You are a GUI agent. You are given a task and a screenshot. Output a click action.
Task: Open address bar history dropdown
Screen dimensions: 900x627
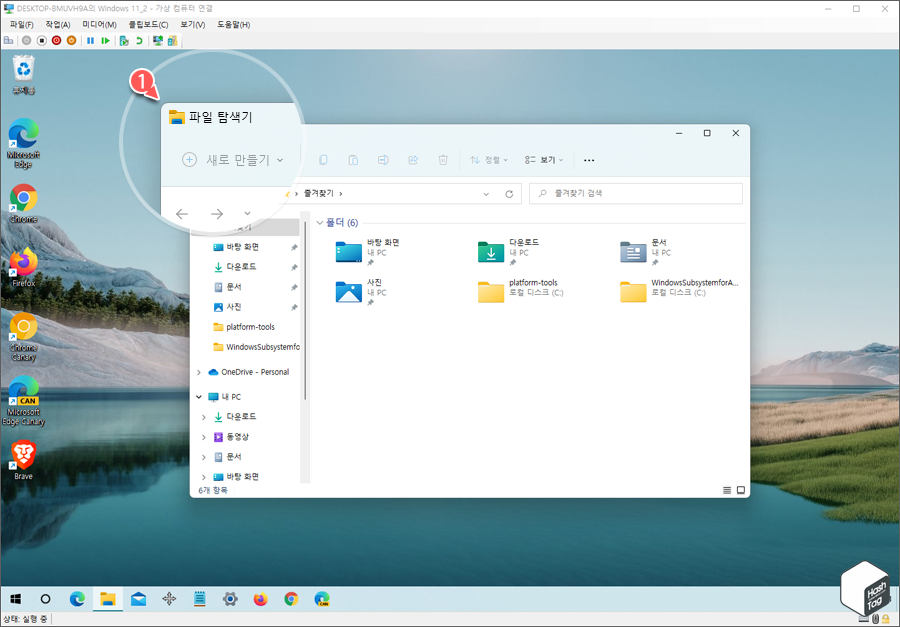pos(486,194)
